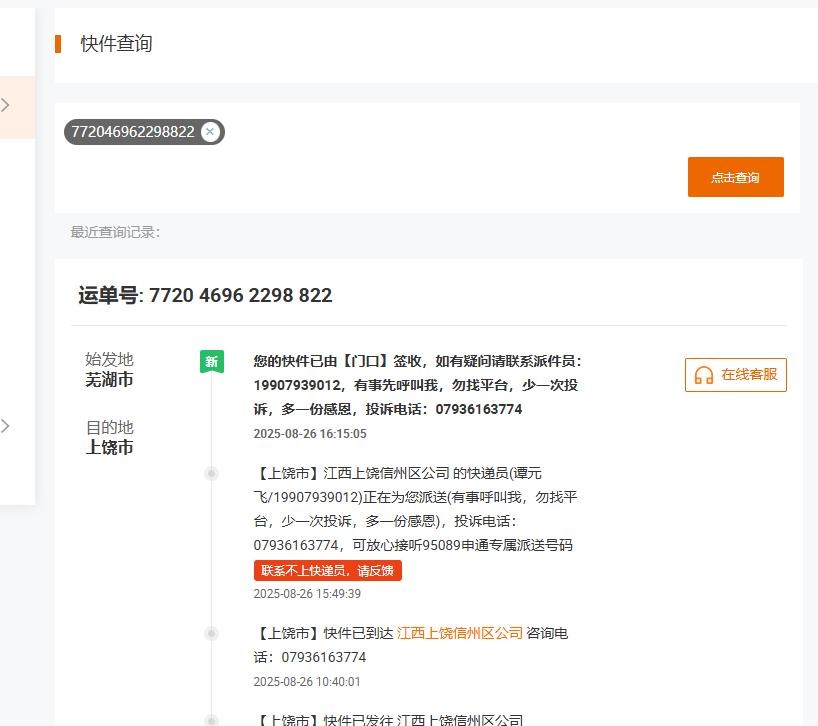Screen dimensions: 818x726
Task: Open 在线客服 online support
Action: point(736,374)
